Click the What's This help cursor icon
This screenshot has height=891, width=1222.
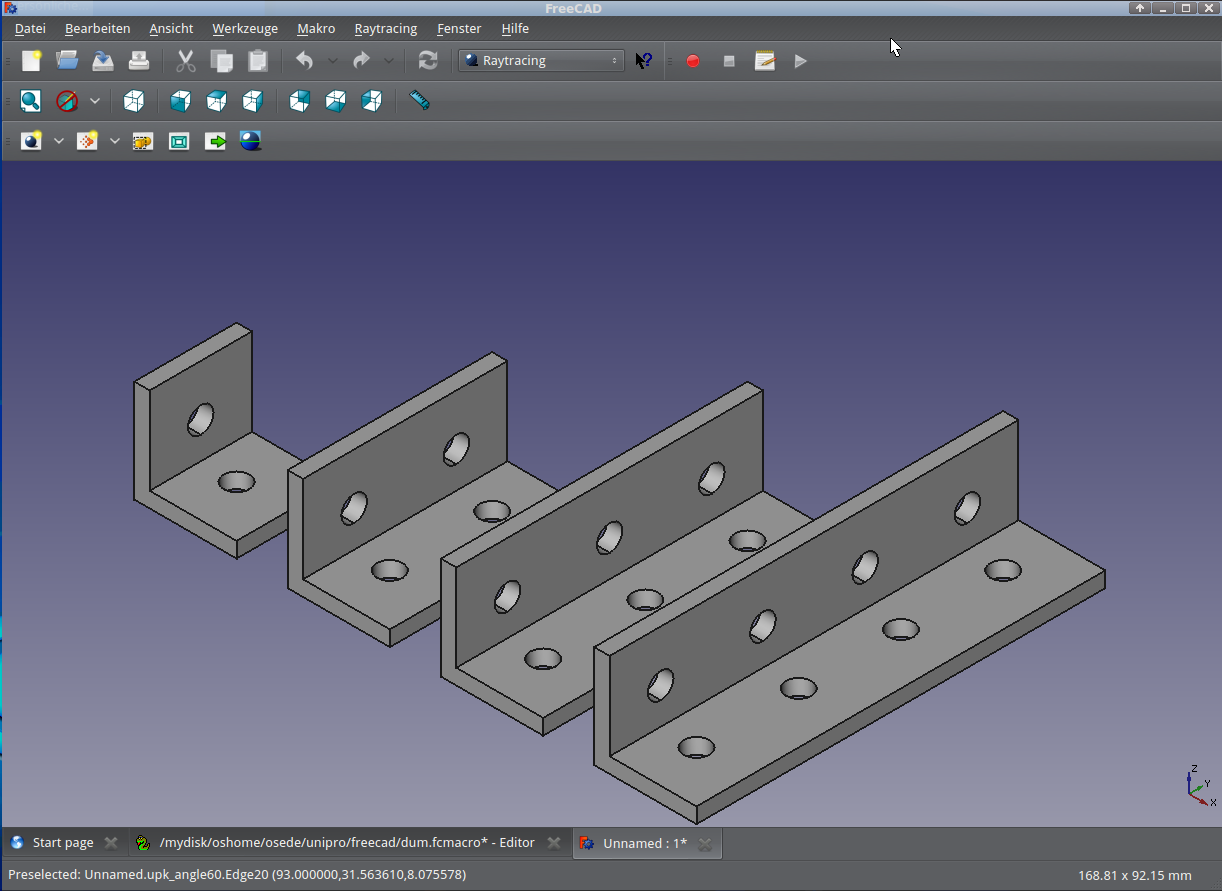[x=644, y=61]
